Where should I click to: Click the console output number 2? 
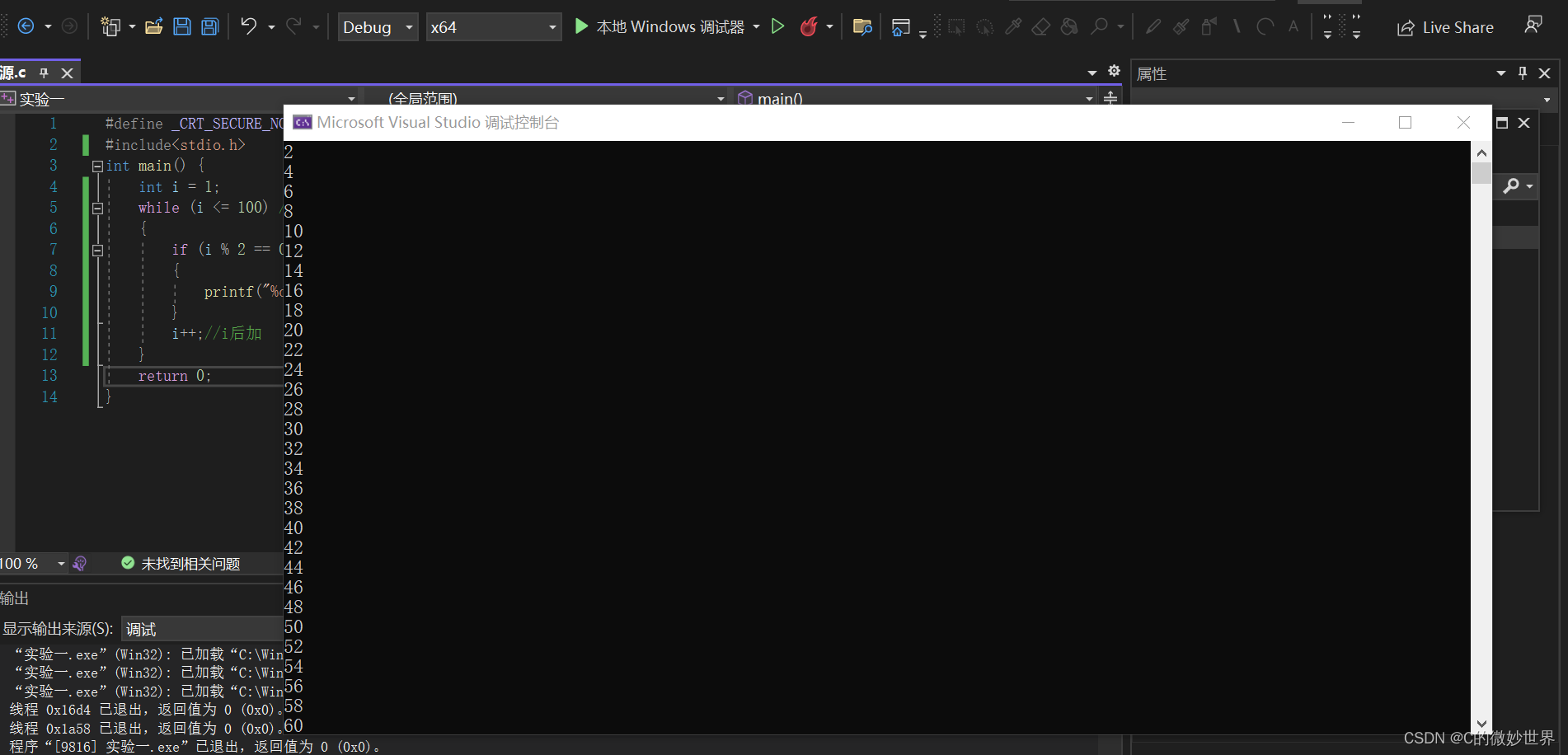pyautogui.click(x=289, y=152)
